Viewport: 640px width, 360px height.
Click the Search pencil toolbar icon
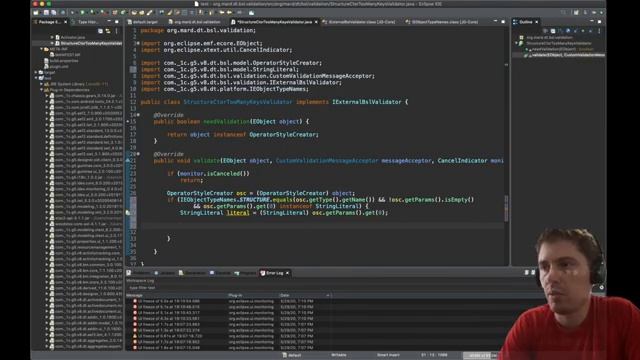tap(149, 13)
